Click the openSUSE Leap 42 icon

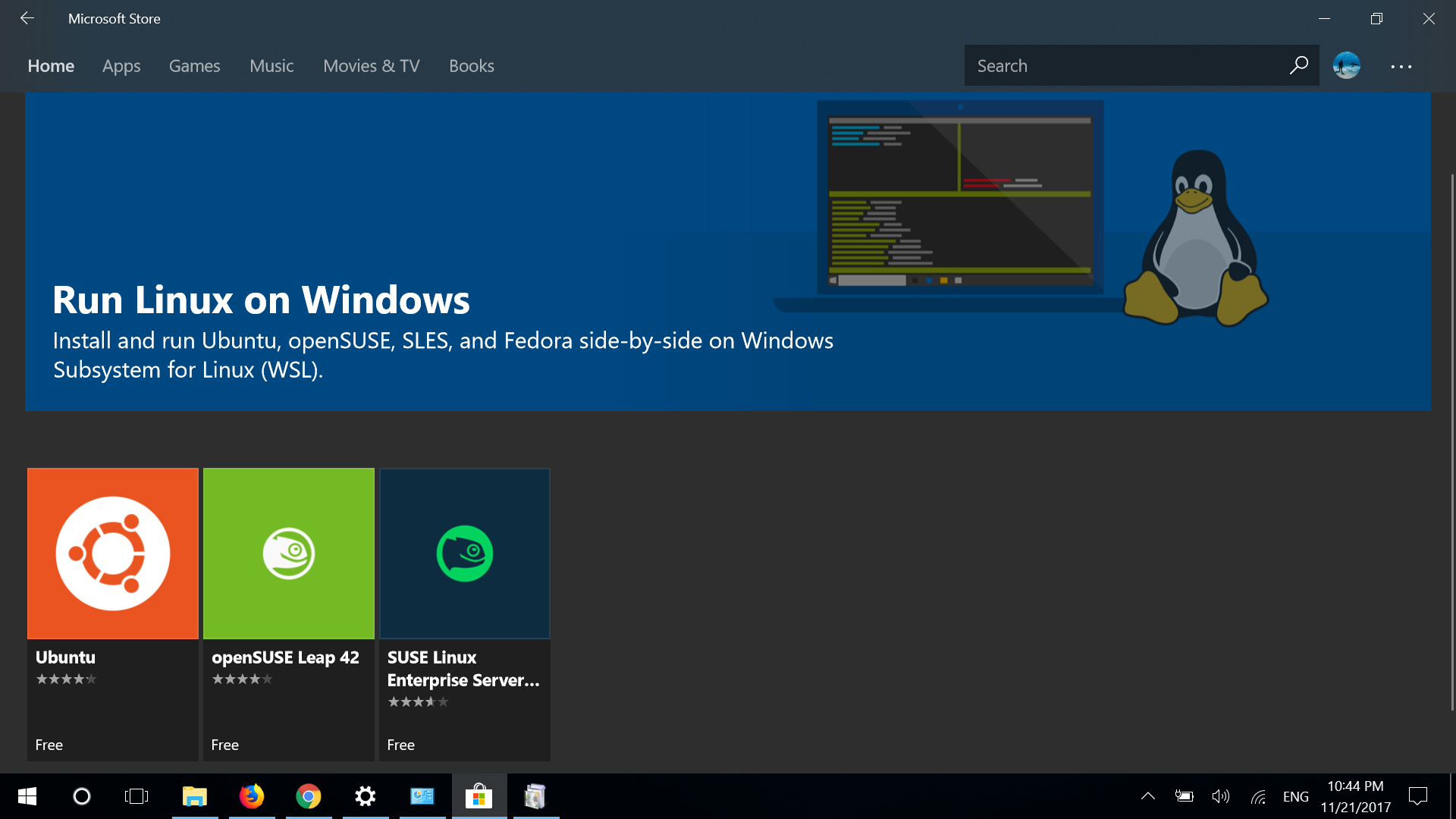(x=289, y=553)
